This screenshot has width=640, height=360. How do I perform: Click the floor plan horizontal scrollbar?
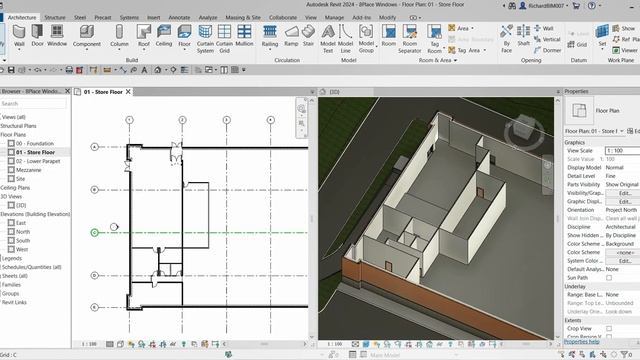[x=264, y=344]
